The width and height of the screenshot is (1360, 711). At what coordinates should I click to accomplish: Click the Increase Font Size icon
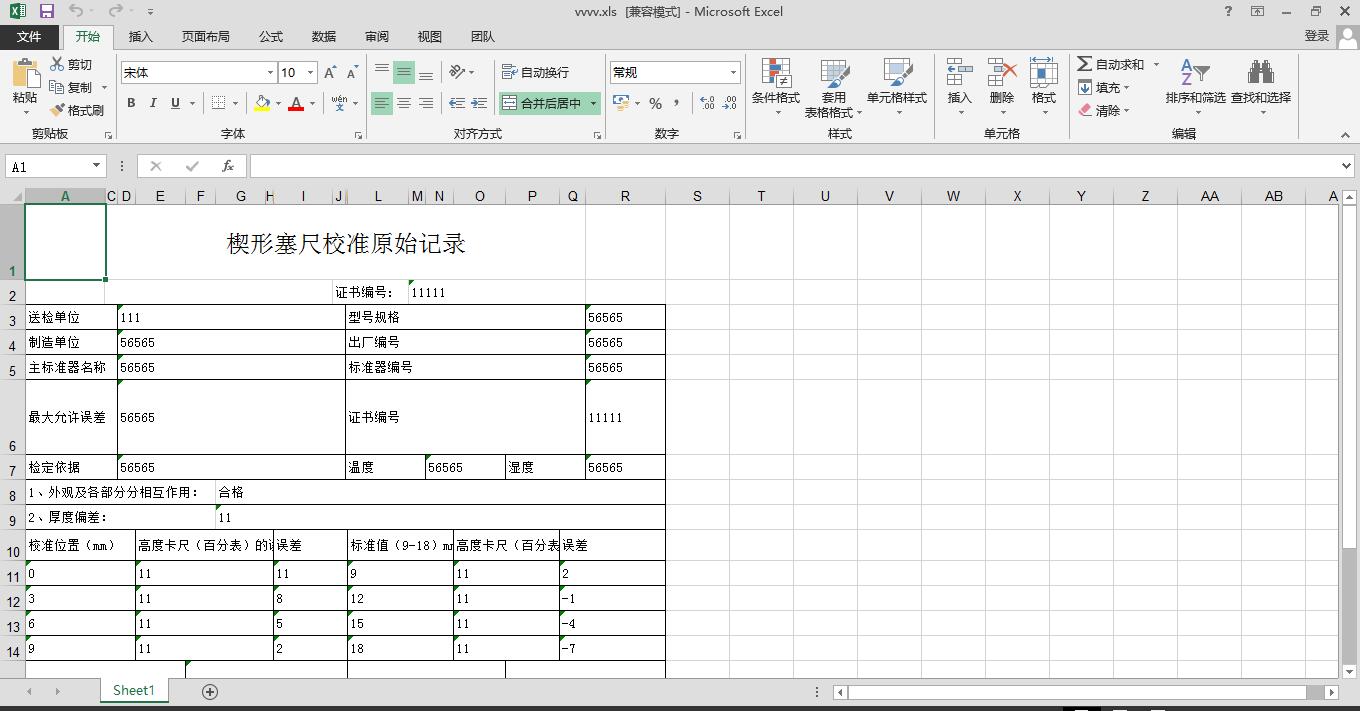pyautogui.click(x=330, y=72)
